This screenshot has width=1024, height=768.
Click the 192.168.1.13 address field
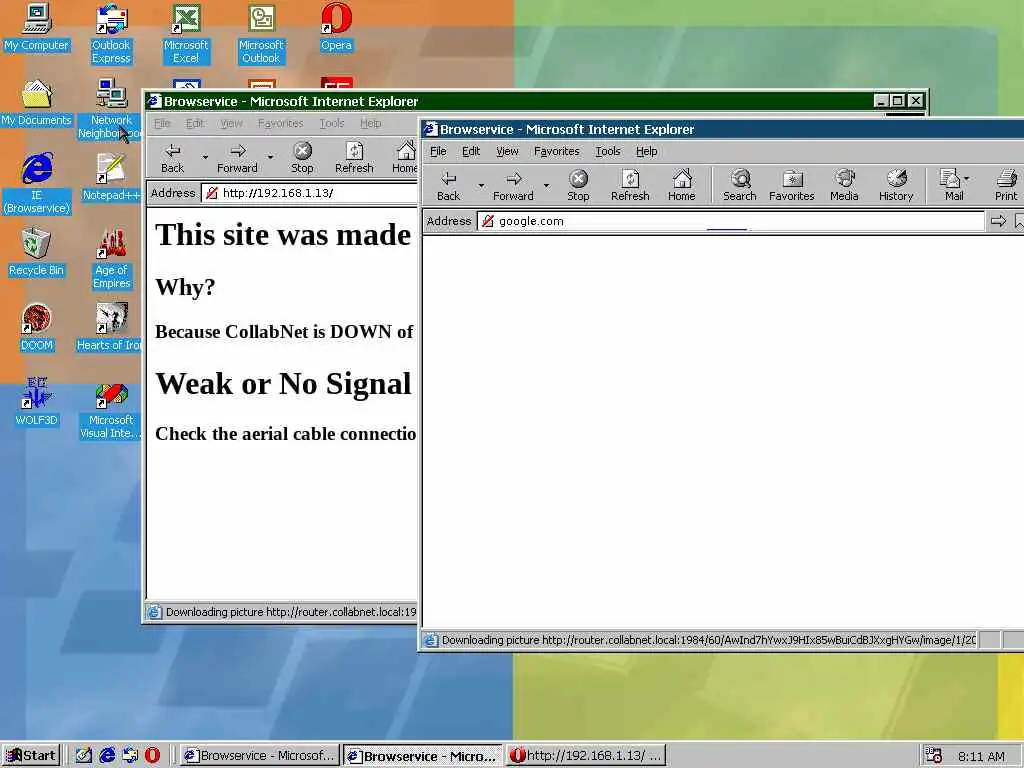pos(310,193)
